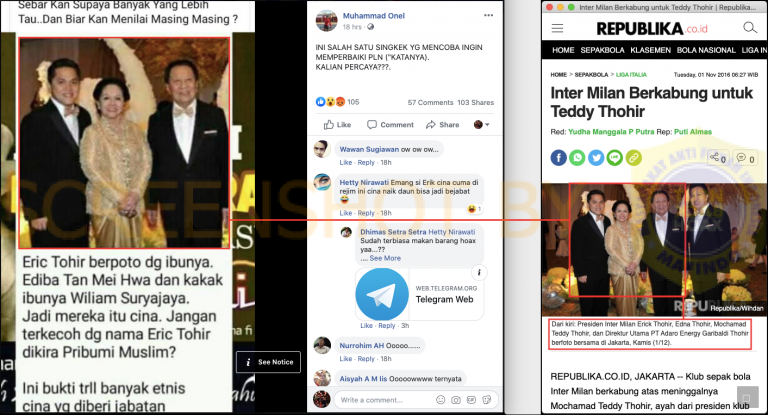Open reporter Puti Almas link

693,132
